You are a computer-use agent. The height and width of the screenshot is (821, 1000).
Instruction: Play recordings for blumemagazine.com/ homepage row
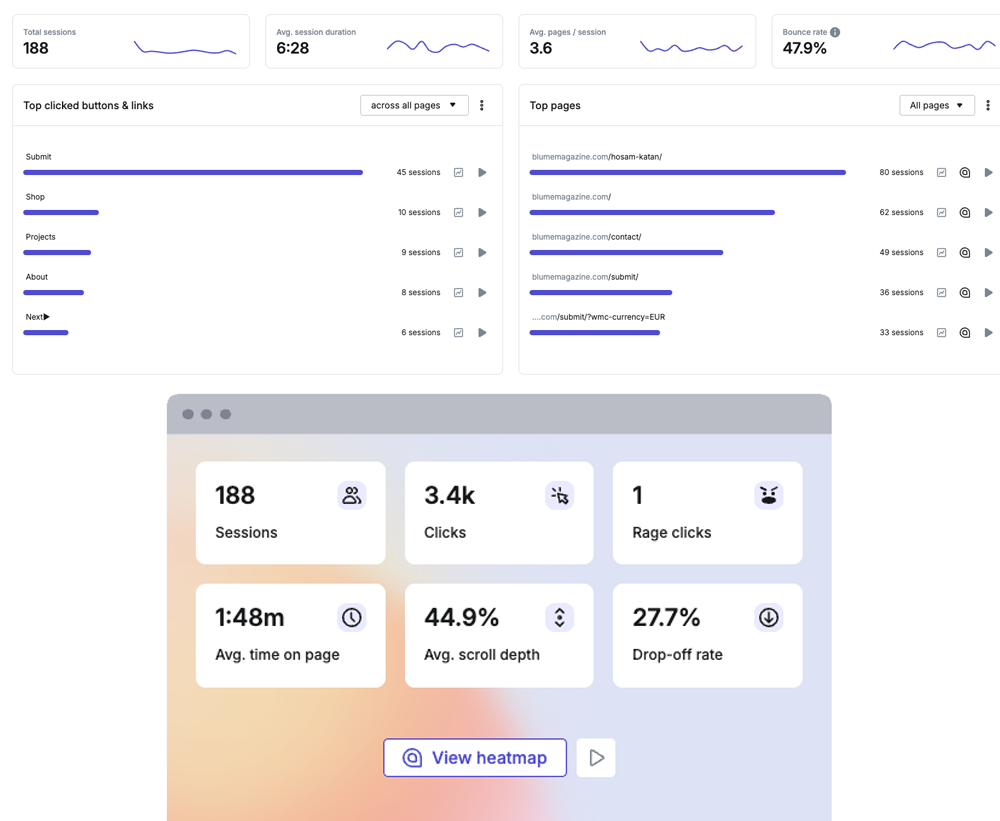pyautogui.click(x=988, y=212)
